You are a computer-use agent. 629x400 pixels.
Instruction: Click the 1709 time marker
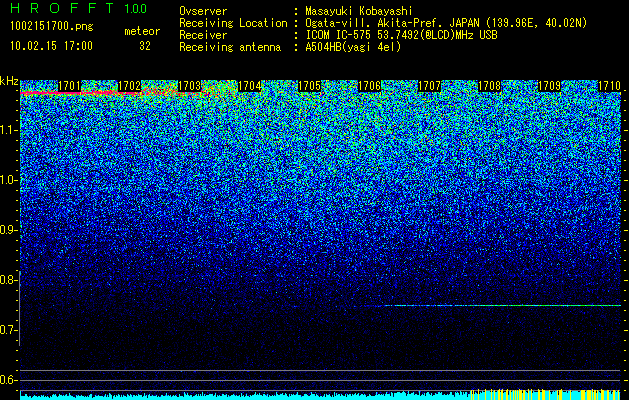(549, 86)
